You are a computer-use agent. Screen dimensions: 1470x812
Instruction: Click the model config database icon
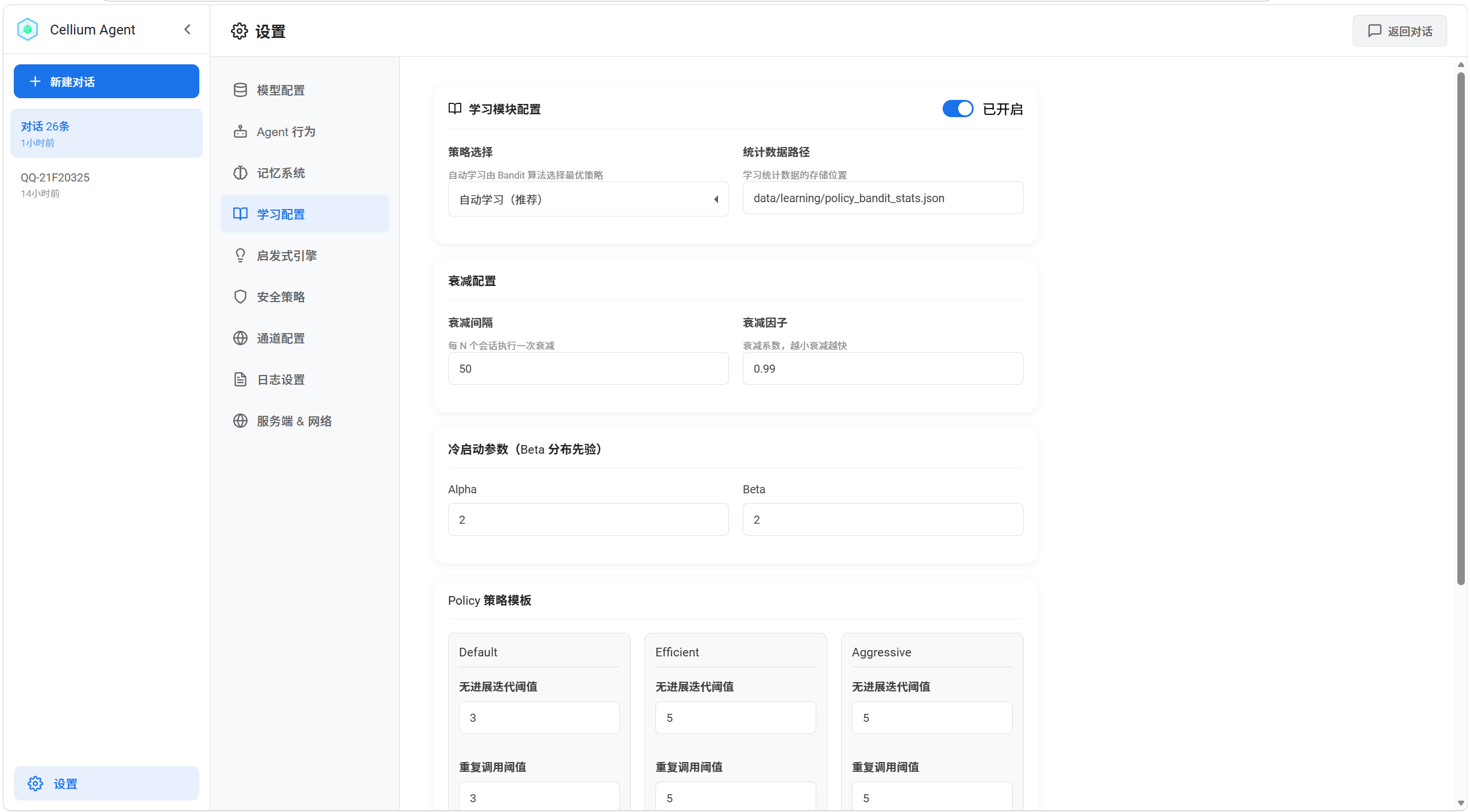(240, 90)
